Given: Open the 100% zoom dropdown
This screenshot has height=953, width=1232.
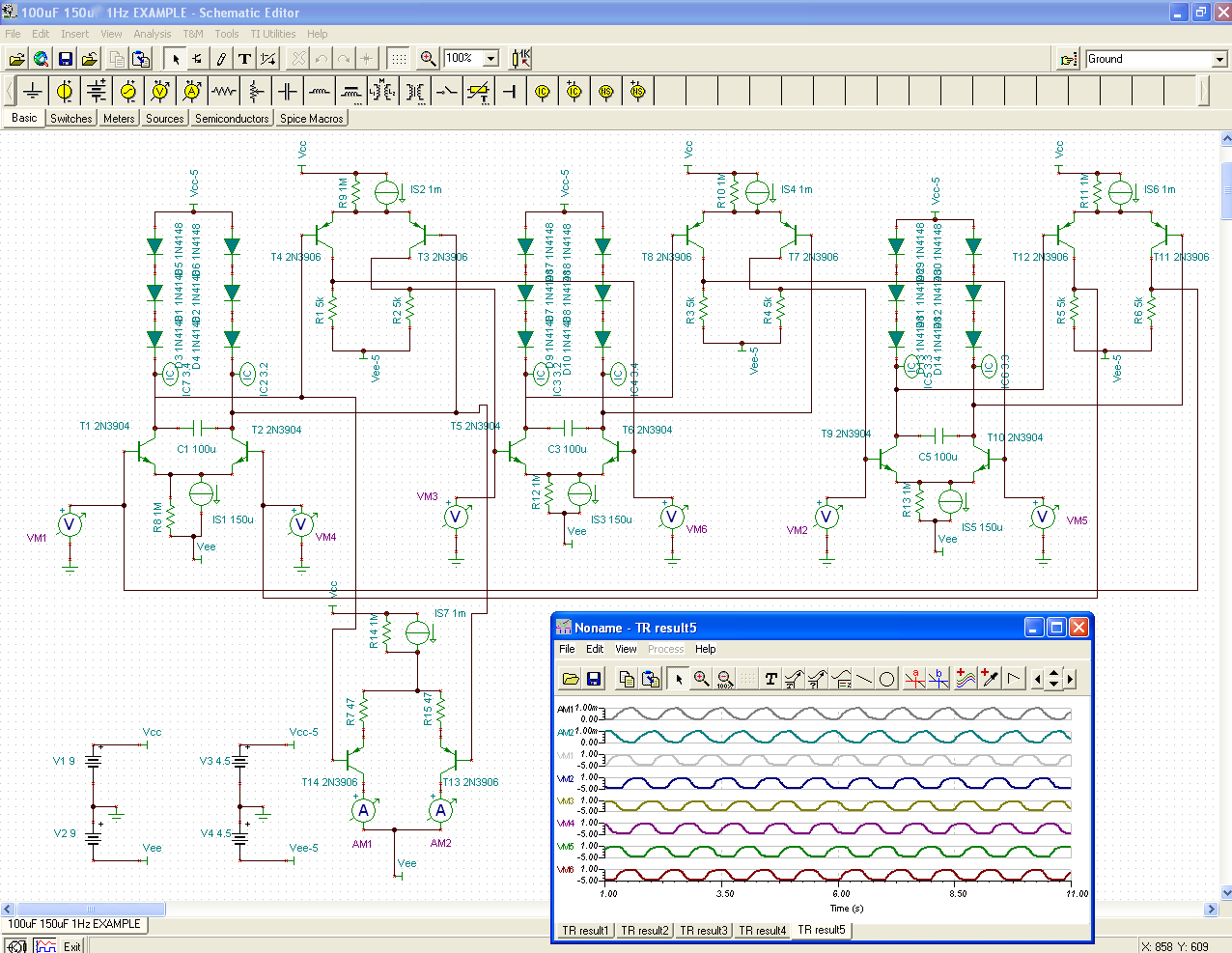Looking at the screenshot, I should (490, 59).
